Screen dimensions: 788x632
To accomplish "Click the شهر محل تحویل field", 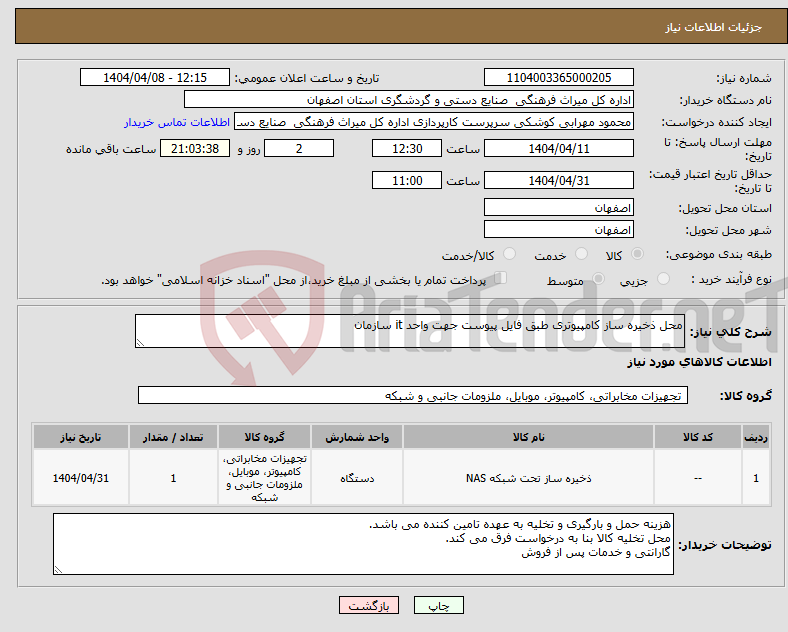I will [558, 230].
